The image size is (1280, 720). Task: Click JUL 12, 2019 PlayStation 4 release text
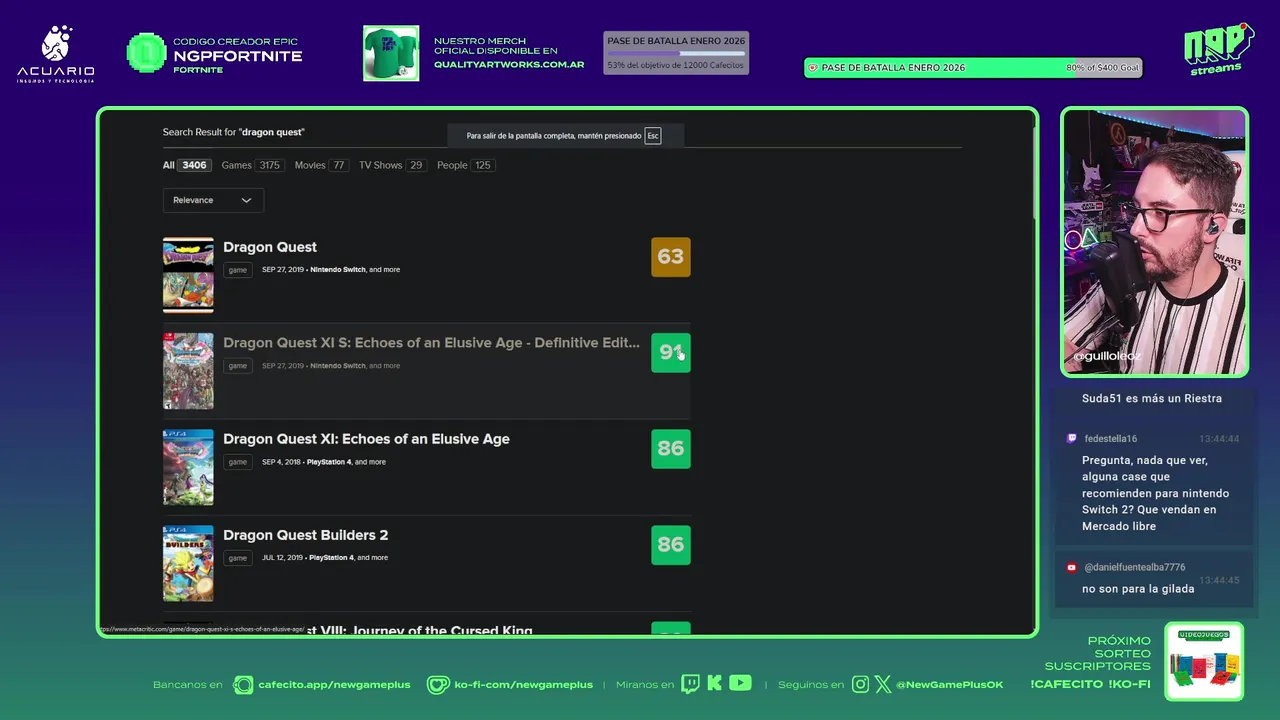(x=325, y=558)
